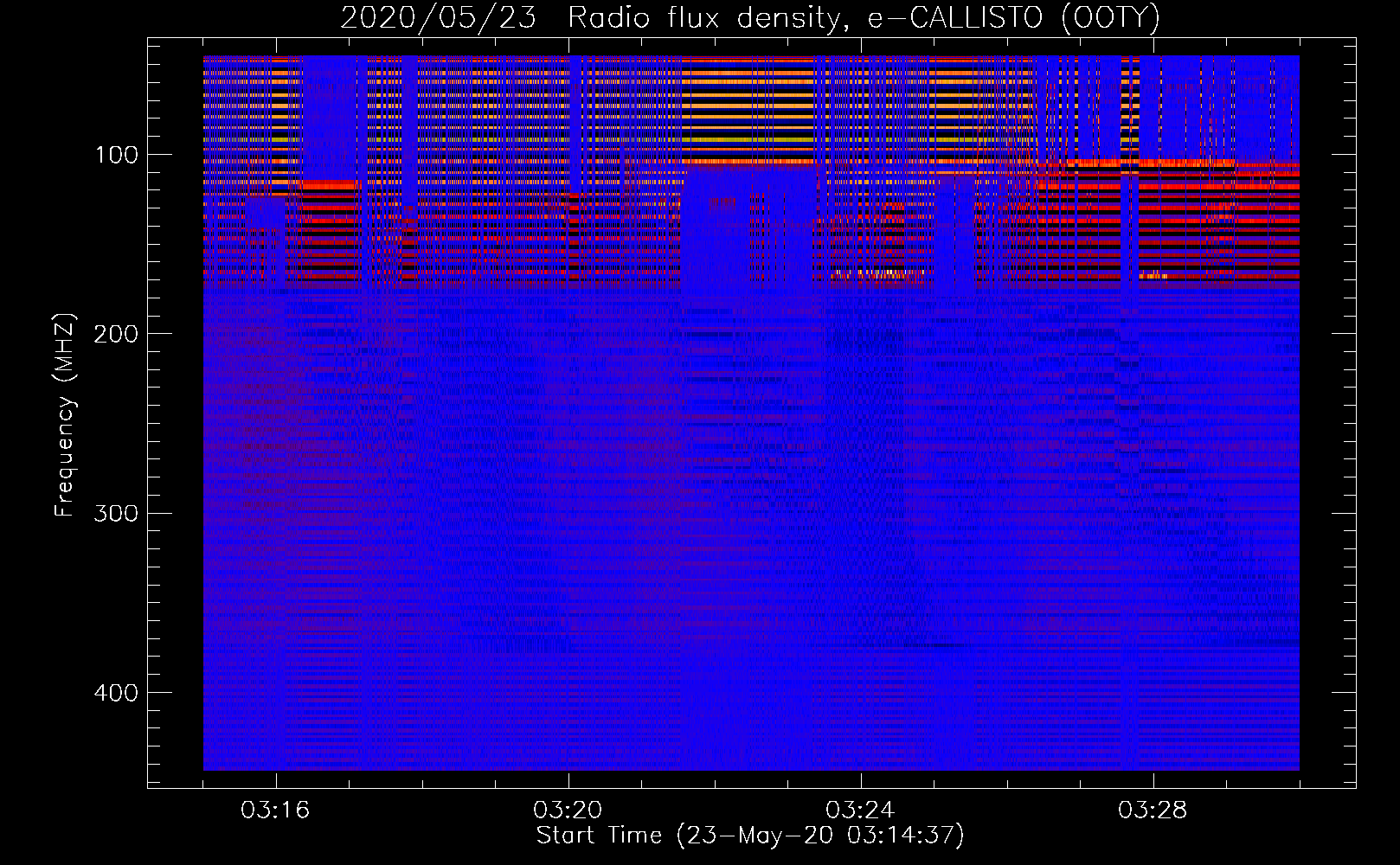The image size is (1400, 865).
Task: Click the "03:20" time tick label
Action: pos(568,811)
